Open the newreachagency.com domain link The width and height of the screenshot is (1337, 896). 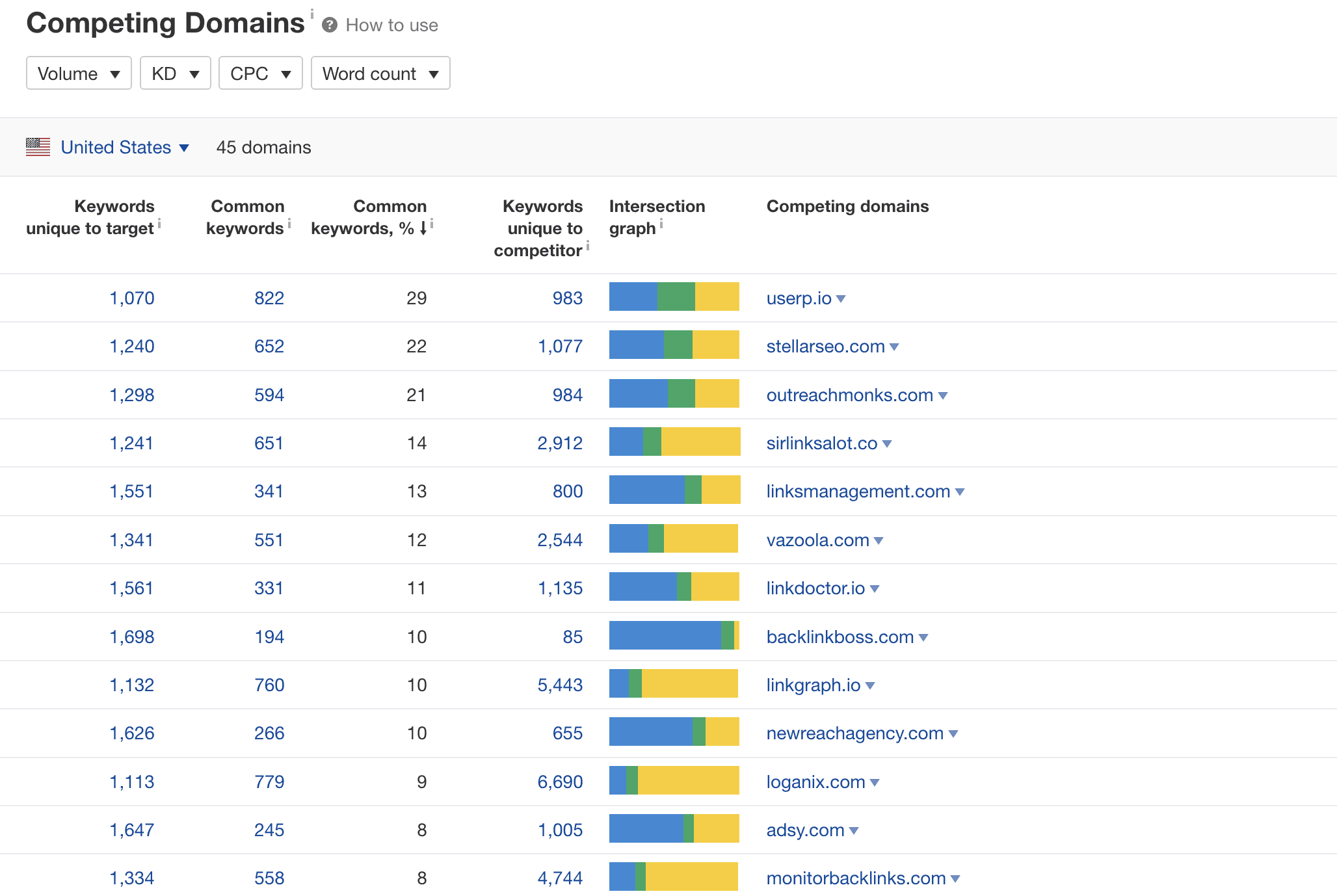(854, 733)
